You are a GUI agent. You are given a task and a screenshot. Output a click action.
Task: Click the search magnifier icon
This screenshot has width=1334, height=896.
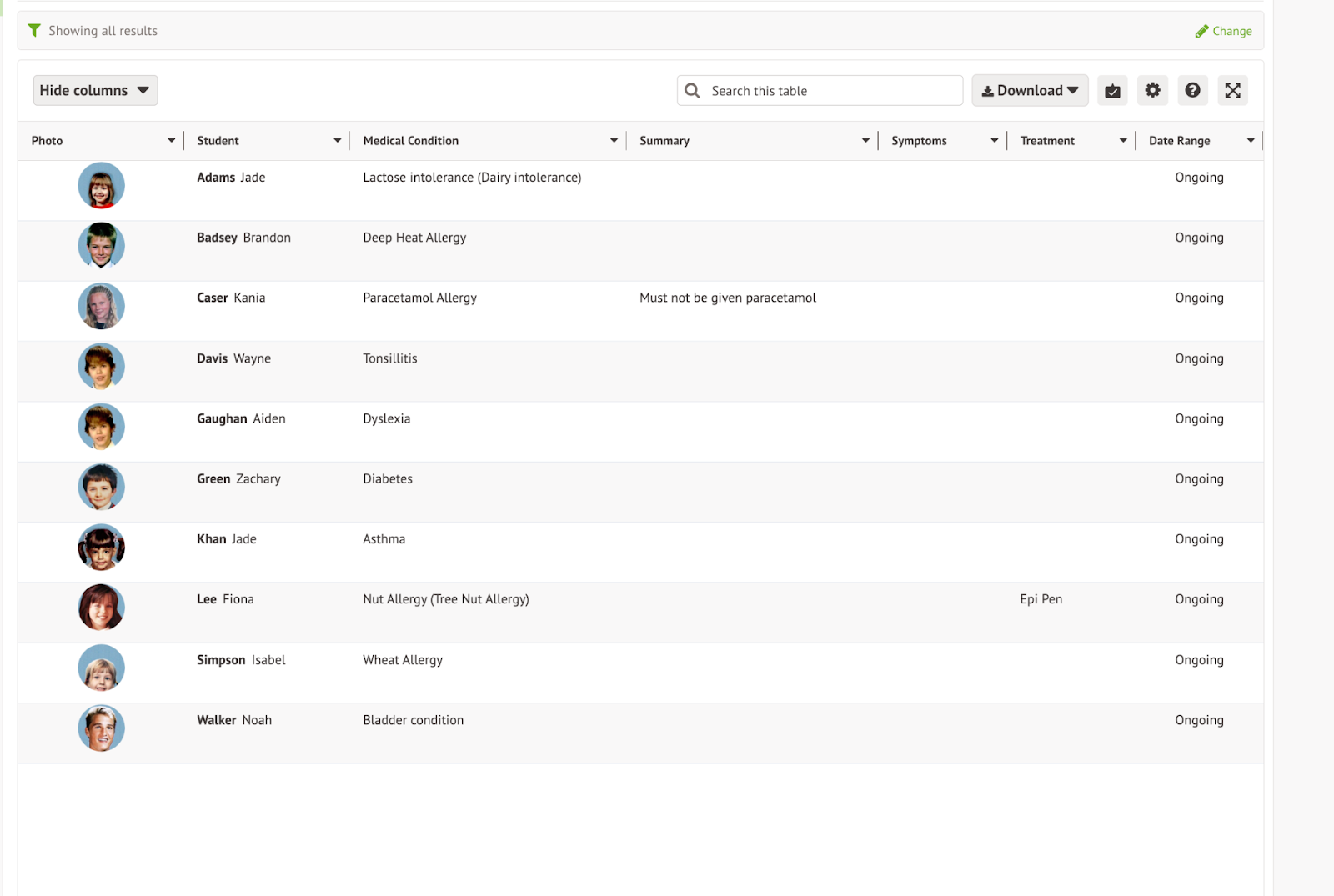click(x=692, y=91)
